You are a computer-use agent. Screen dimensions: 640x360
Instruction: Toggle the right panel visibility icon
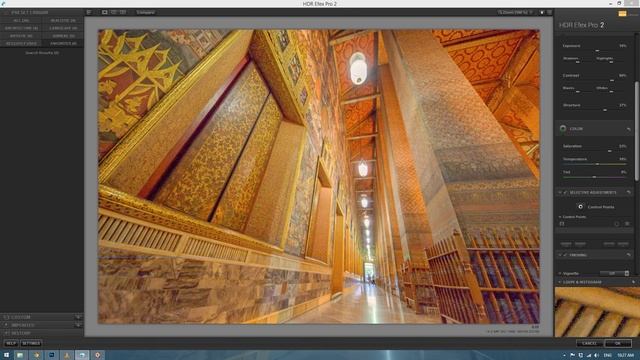pyautogui.click(x=550, y=12)
